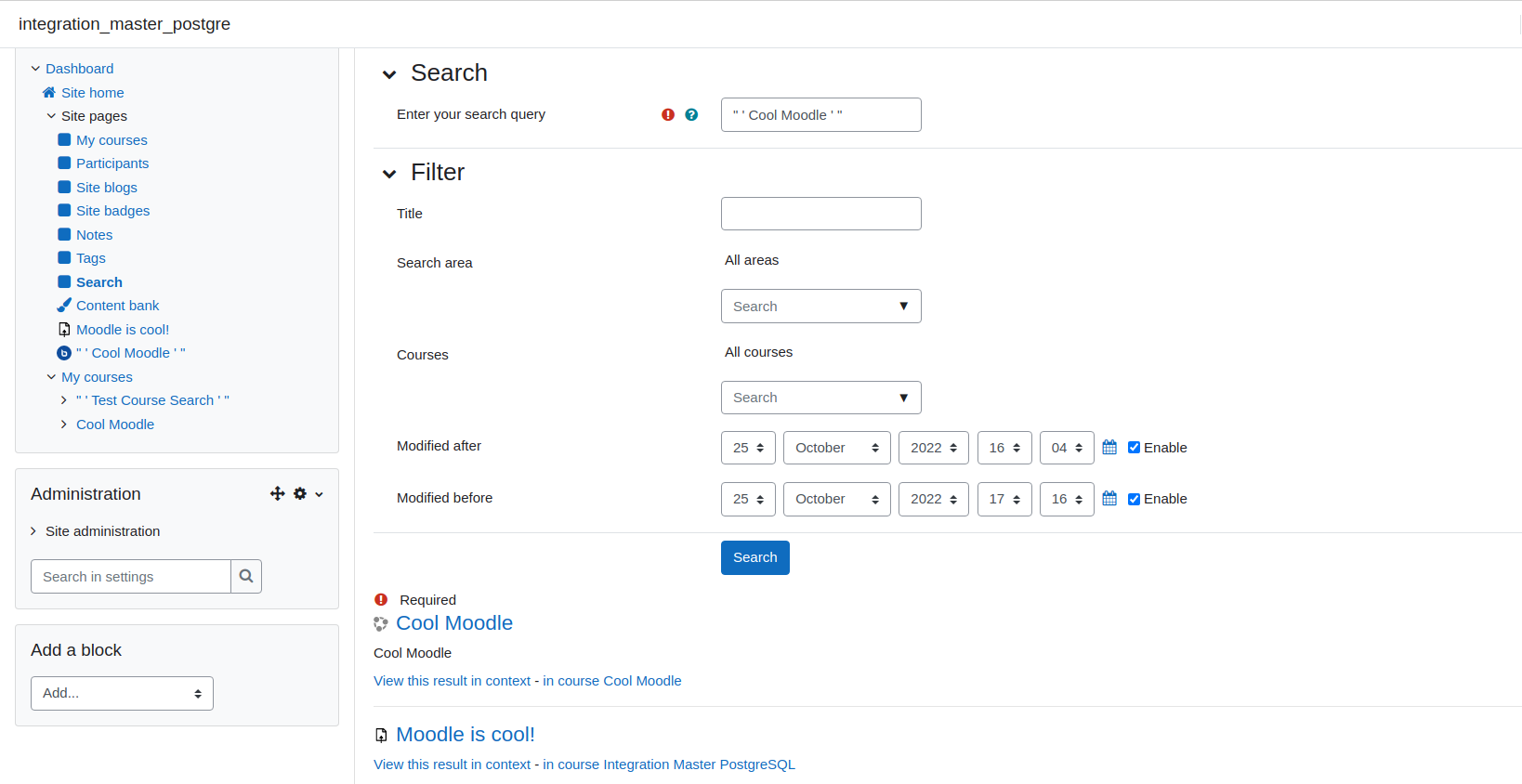Open the Add a block dropdown
Viewport: 1522px width, 784px height.
point(122,693)
